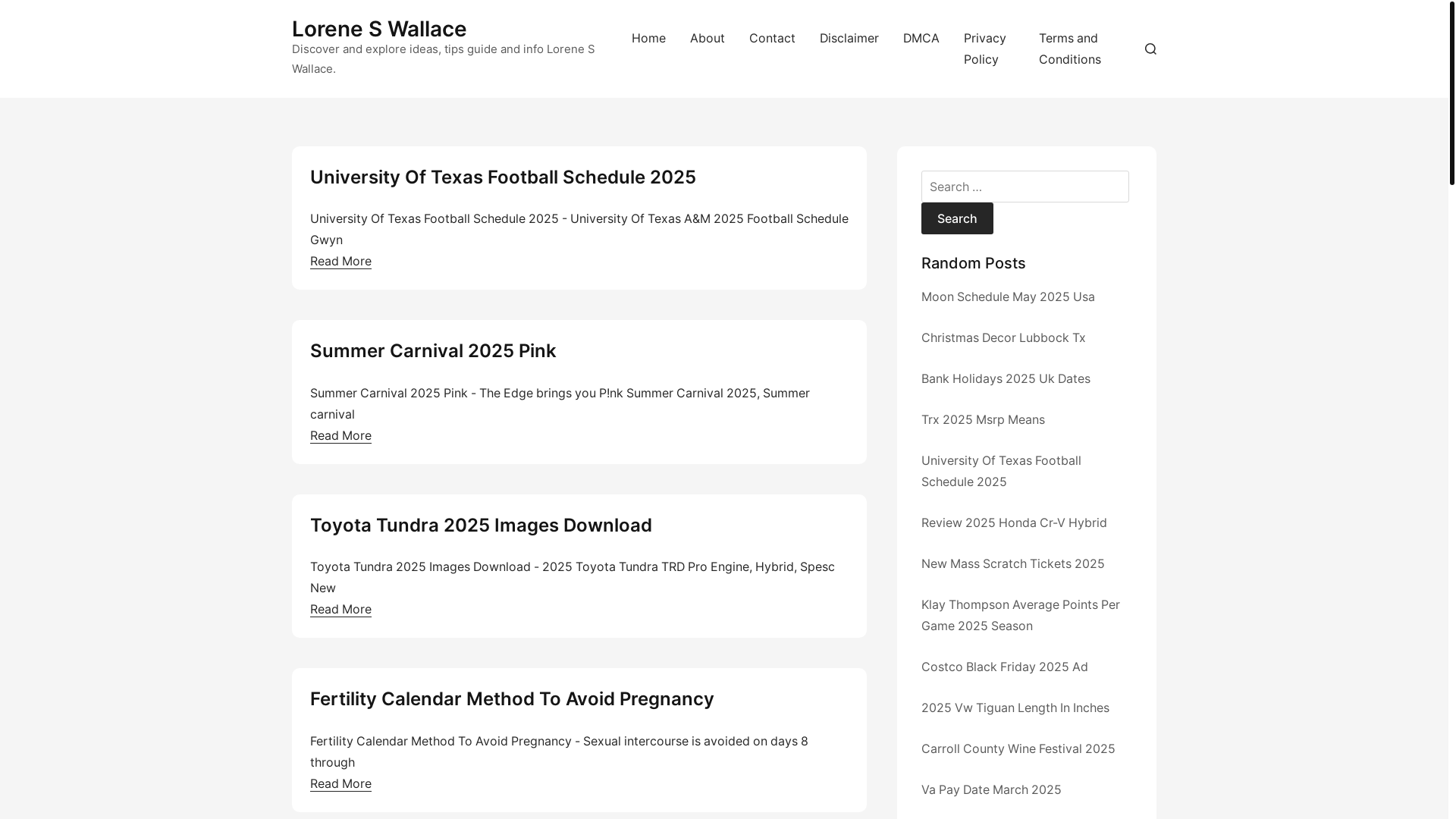1456x819 pixels.
Task: Open the About page
Action: [x=707, y=38]
